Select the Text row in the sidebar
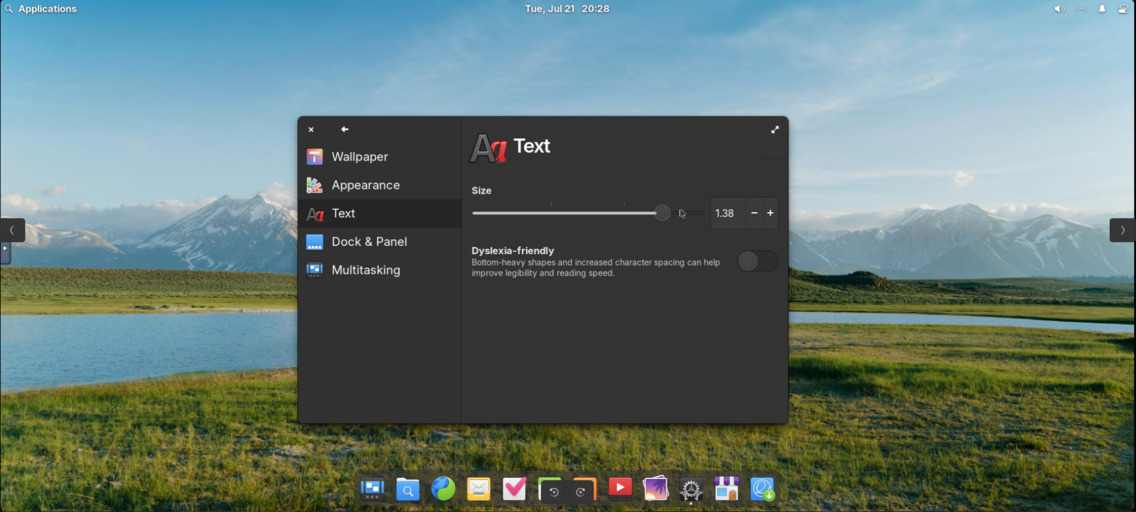Image resolution: width=1136 pixels, height=512 pixels. click(x=380, y=213)
